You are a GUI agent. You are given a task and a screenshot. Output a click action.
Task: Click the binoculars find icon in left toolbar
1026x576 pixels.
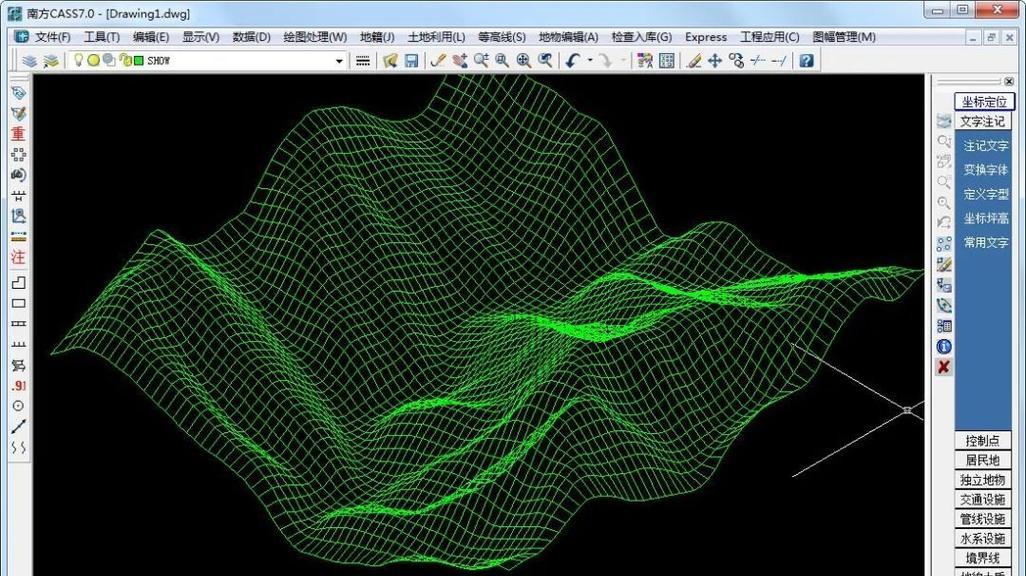coord(18,175)
